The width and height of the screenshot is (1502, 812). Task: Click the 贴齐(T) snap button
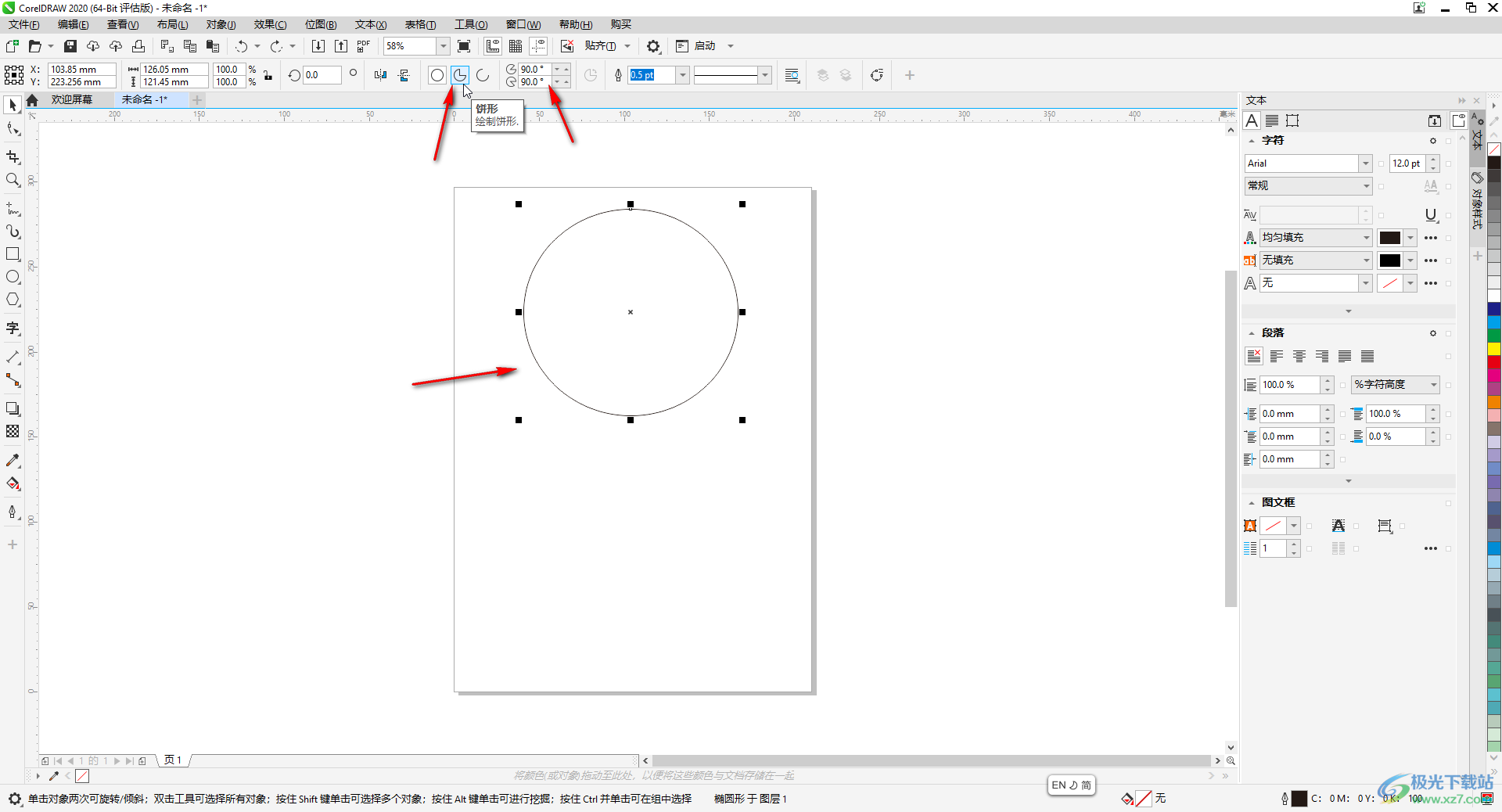[x=600, y=46]
